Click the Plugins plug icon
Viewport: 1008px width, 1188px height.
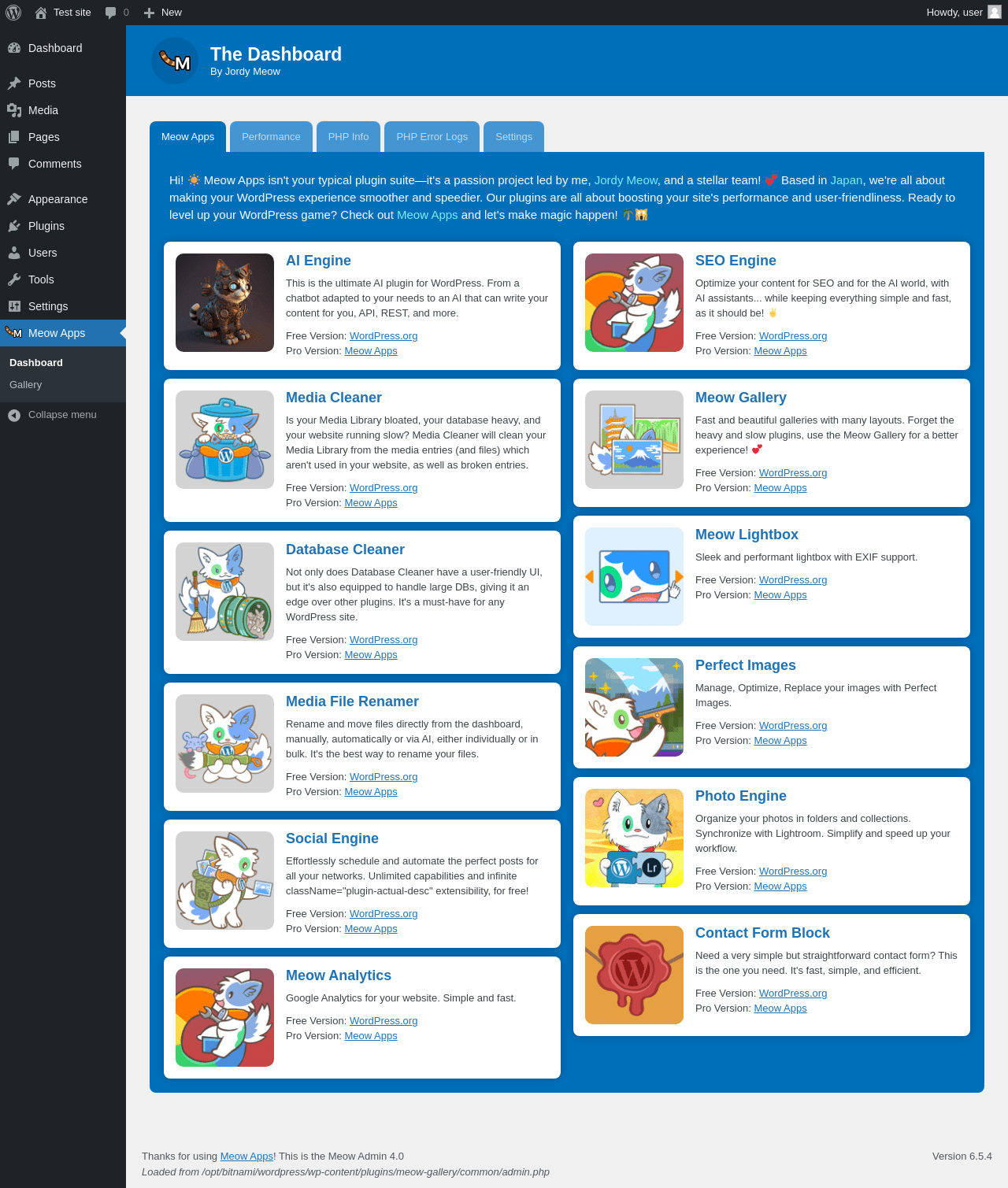point(14,226)
